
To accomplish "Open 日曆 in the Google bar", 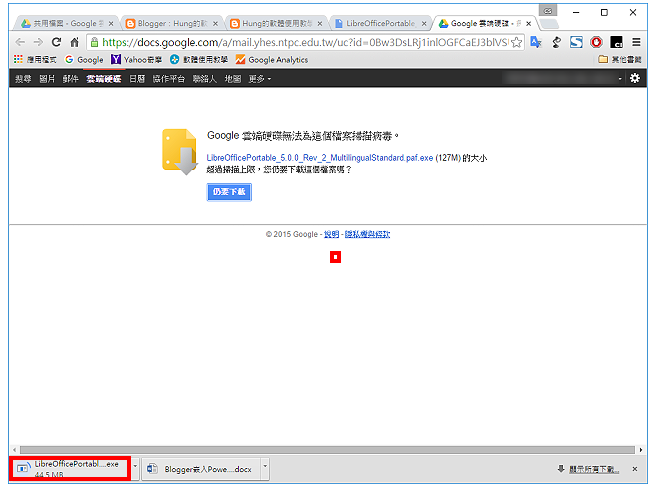I will click(137, 79).
